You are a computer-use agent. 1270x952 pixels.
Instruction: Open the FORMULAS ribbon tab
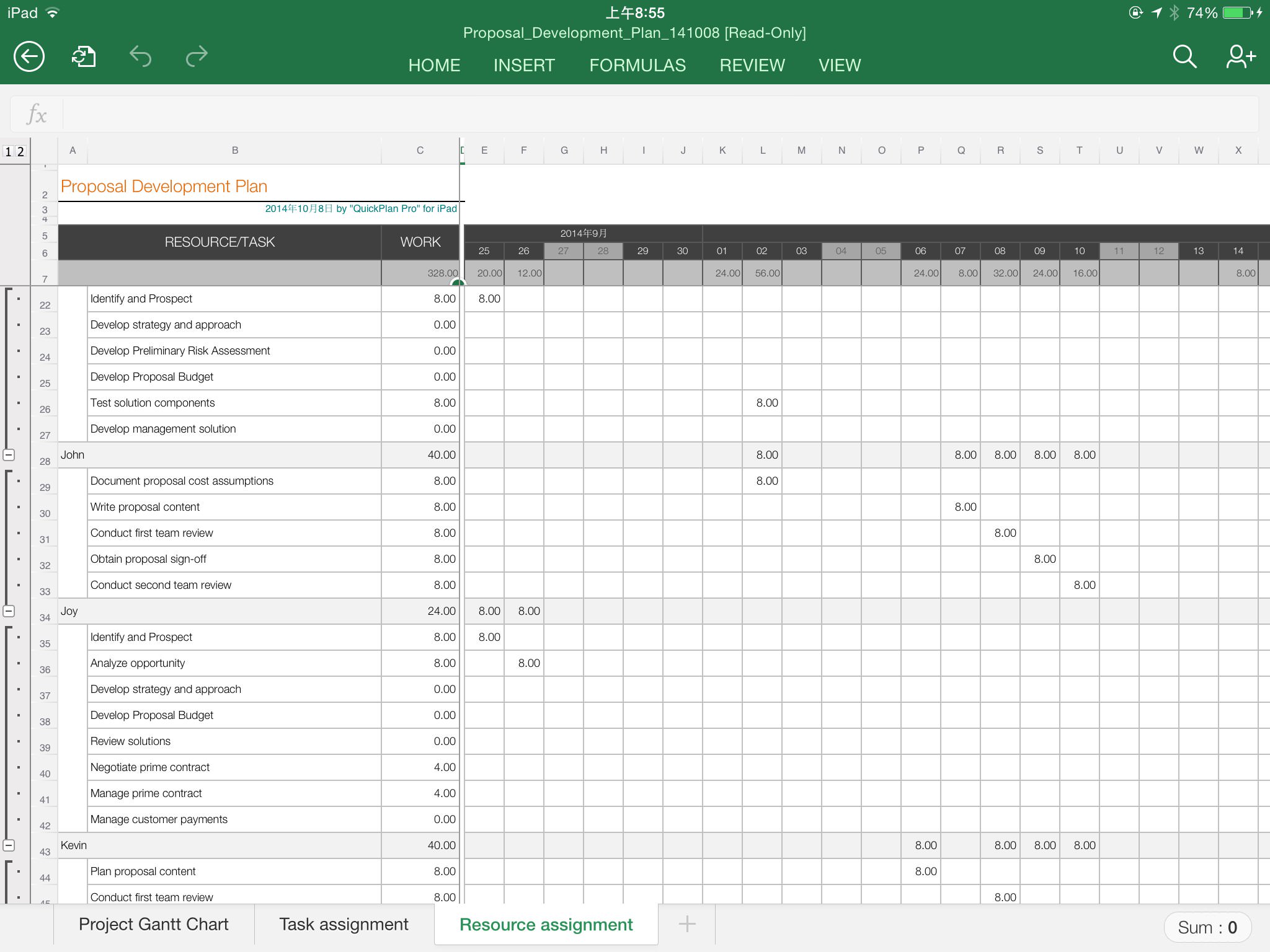(637, 65)
